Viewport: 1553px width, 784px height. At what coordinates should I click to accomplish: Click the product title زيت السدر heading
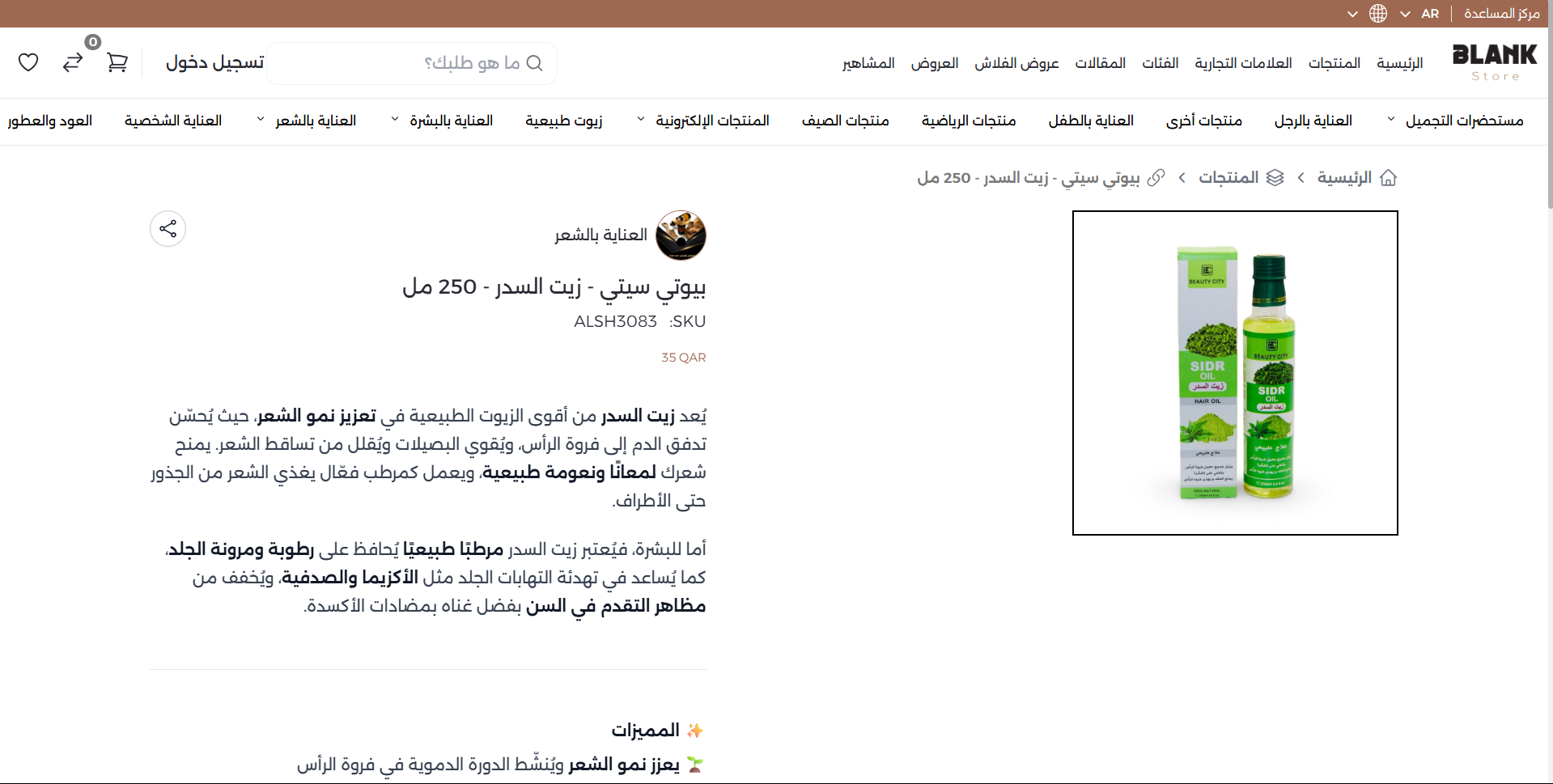[x=554, y=287]
